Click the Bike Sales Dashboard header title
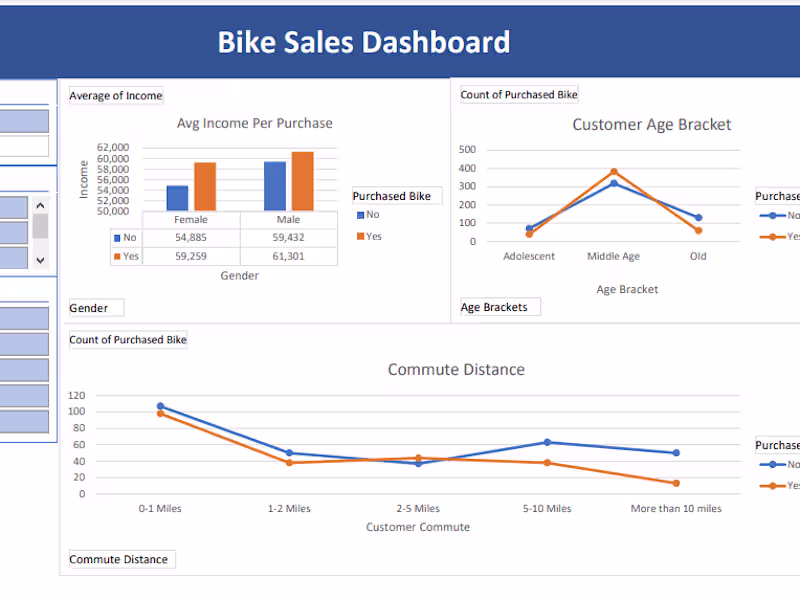The width and height of the screenshot is (800, 600). (364, 42)
